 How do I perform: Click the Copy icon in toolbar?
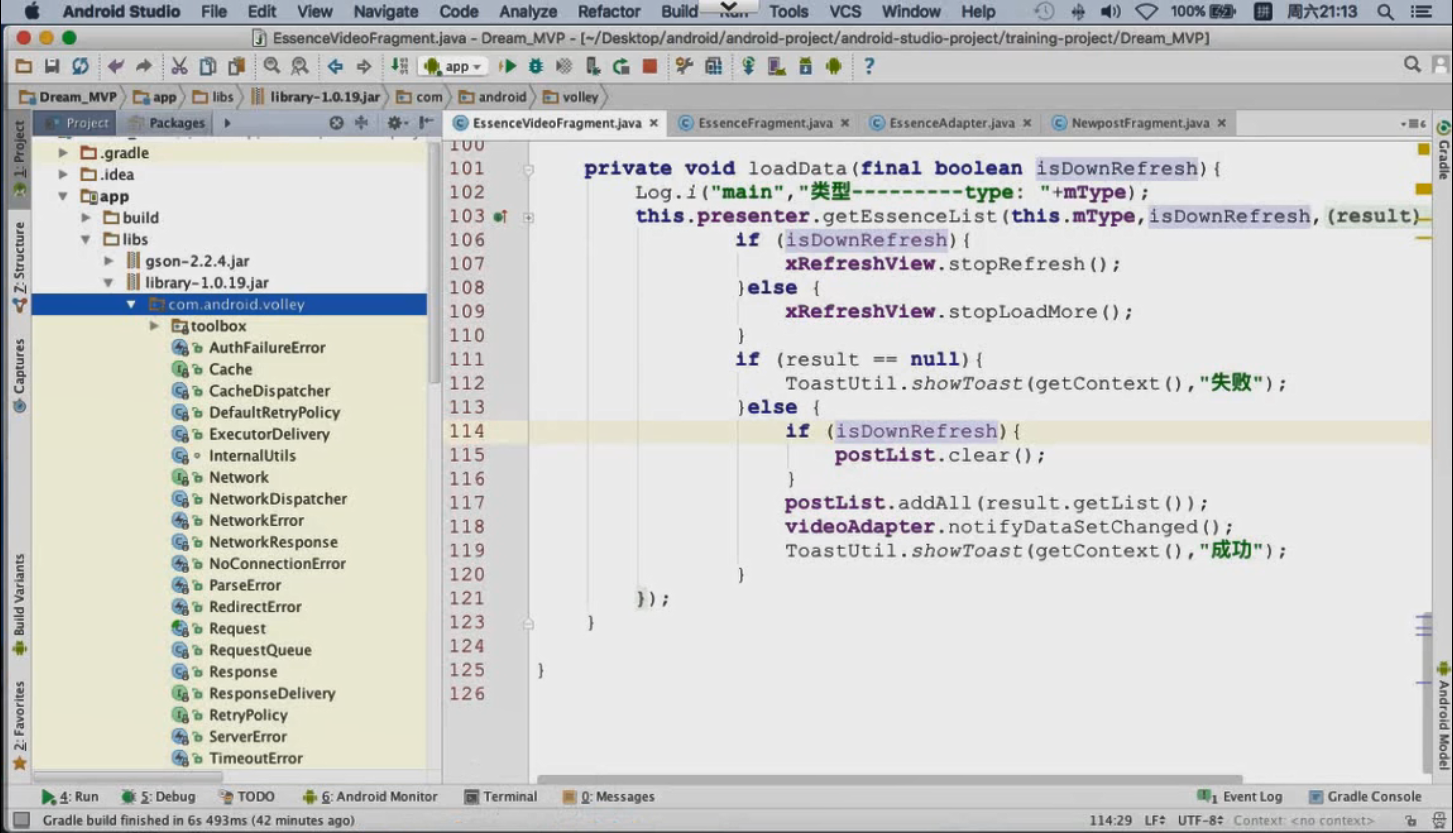tap(208, 66)
